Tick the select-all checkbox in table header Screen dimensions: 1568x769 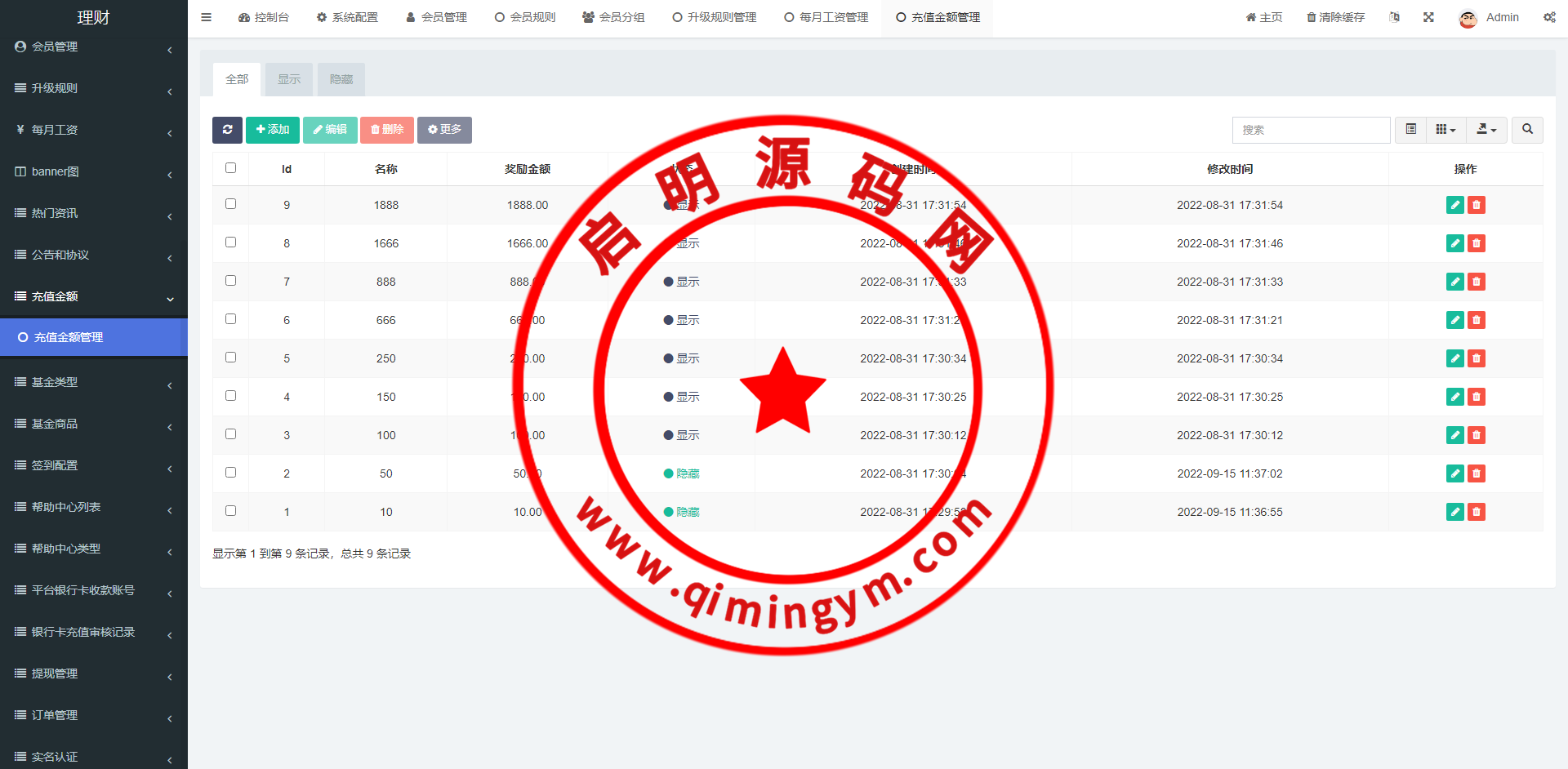231,168
